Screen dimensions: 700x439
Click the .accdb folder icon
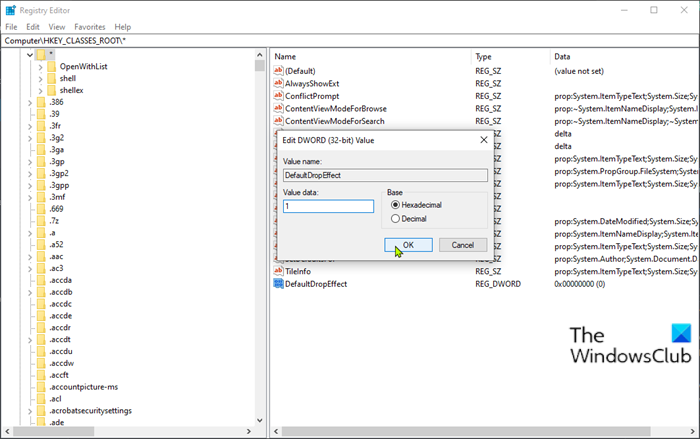click(x=41, y=292)
